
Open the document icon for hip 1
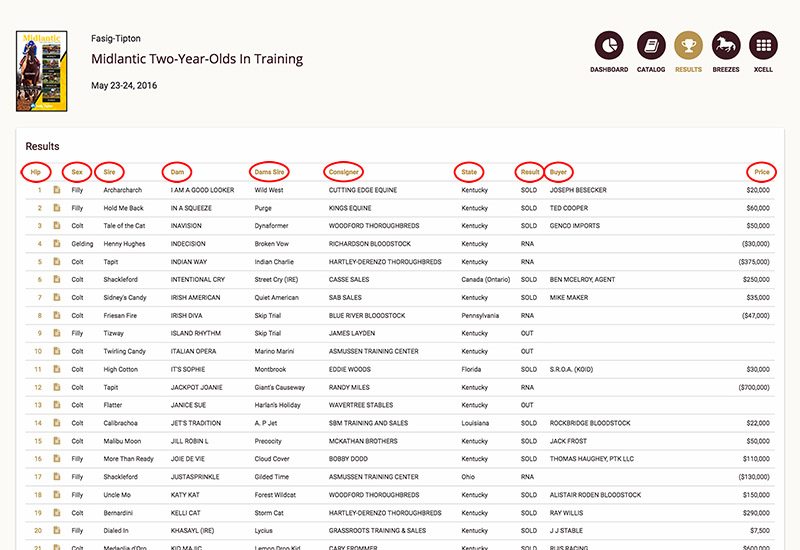57,190
